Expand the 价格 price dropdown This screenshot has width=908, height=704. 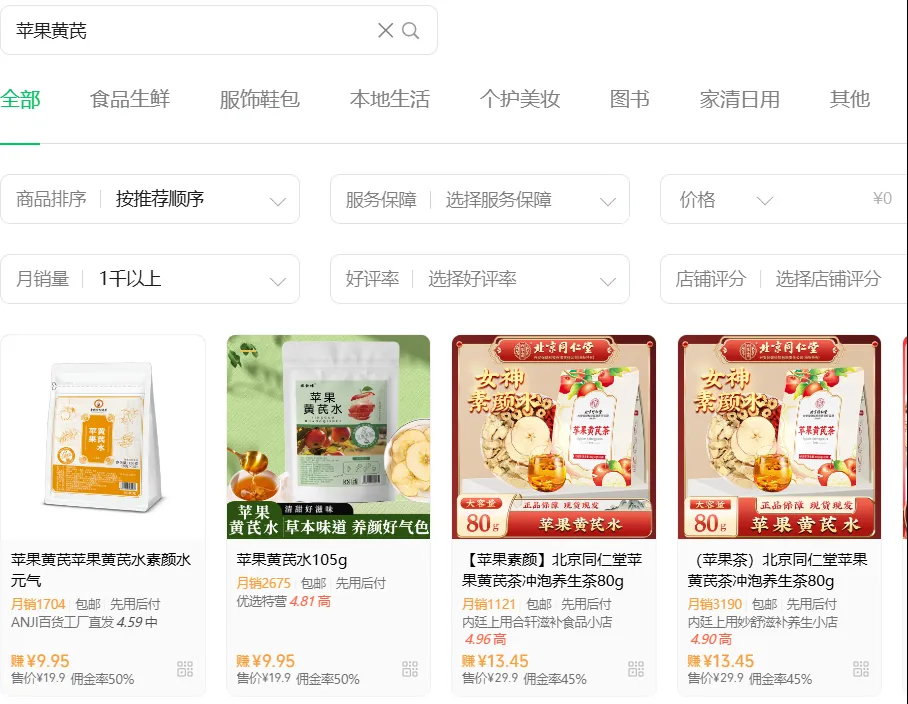(x=726, y=200)
